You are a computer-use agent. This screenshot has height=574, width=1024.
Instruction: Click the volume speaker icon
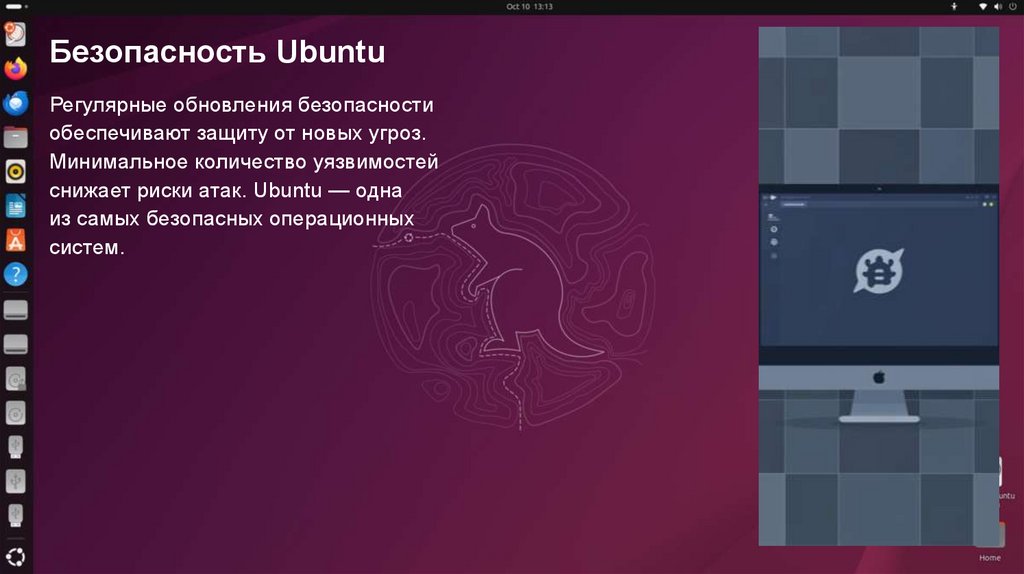click(998, 7)
